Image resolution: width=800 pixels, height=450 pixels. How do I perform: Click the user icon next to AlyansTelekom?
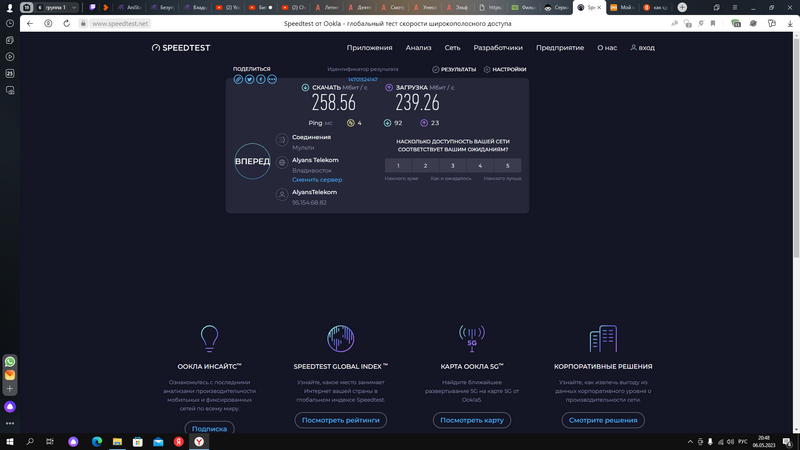(282, 194)
